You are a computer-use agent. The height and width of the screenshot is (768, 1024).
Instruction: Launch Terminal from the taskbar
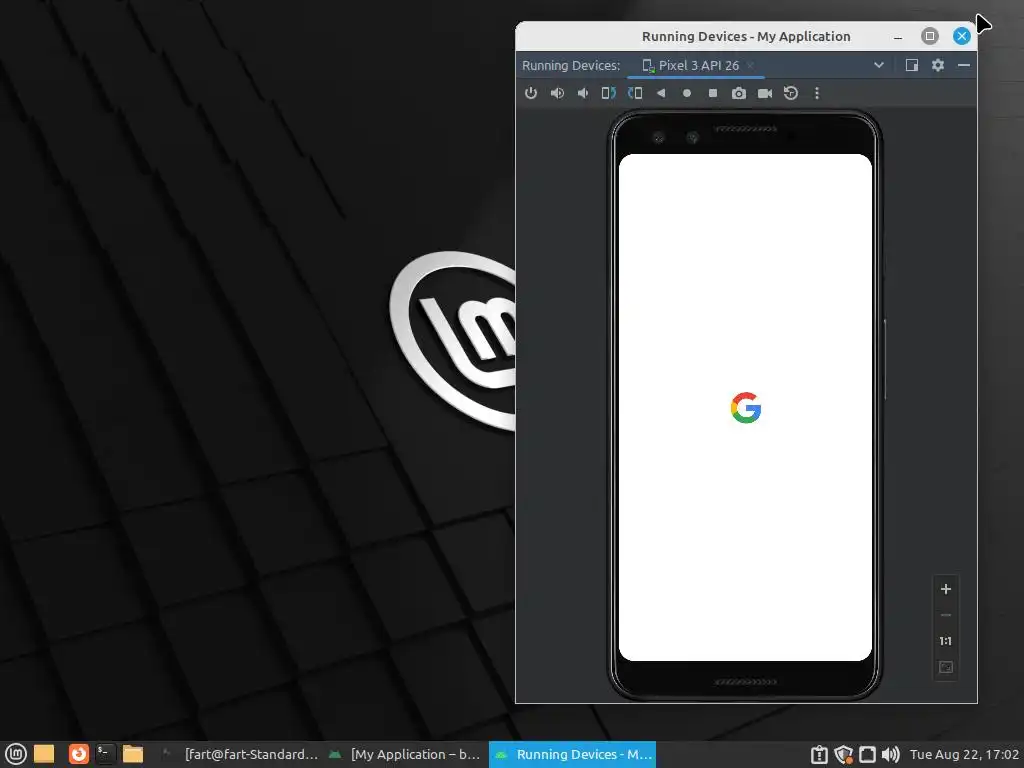point(105,754)
